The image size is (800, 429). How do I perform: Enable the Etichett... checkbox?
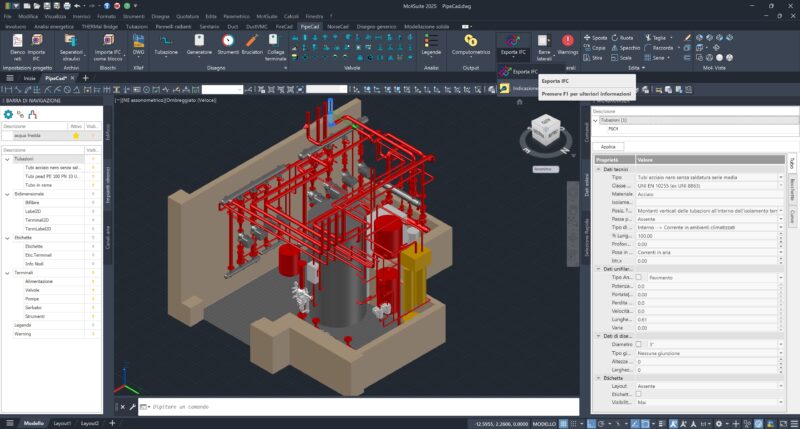pos(640,394)
